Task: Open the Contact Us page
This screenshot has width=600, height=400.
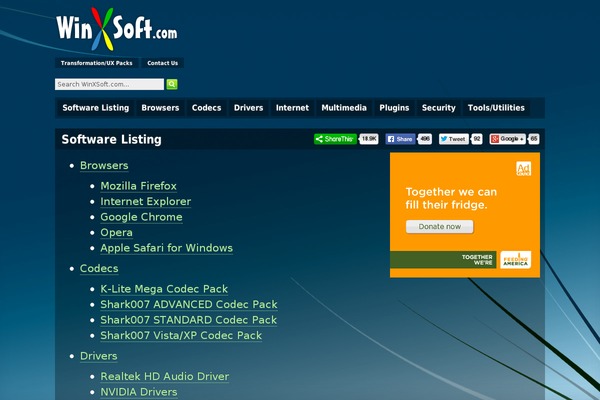Action: (x=163, y=63)
